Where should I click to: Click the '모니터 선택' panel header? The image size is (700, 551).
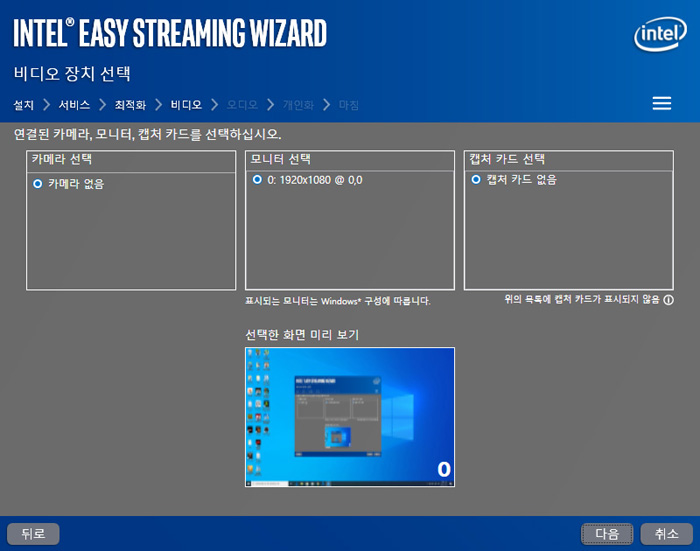point(350,160)
